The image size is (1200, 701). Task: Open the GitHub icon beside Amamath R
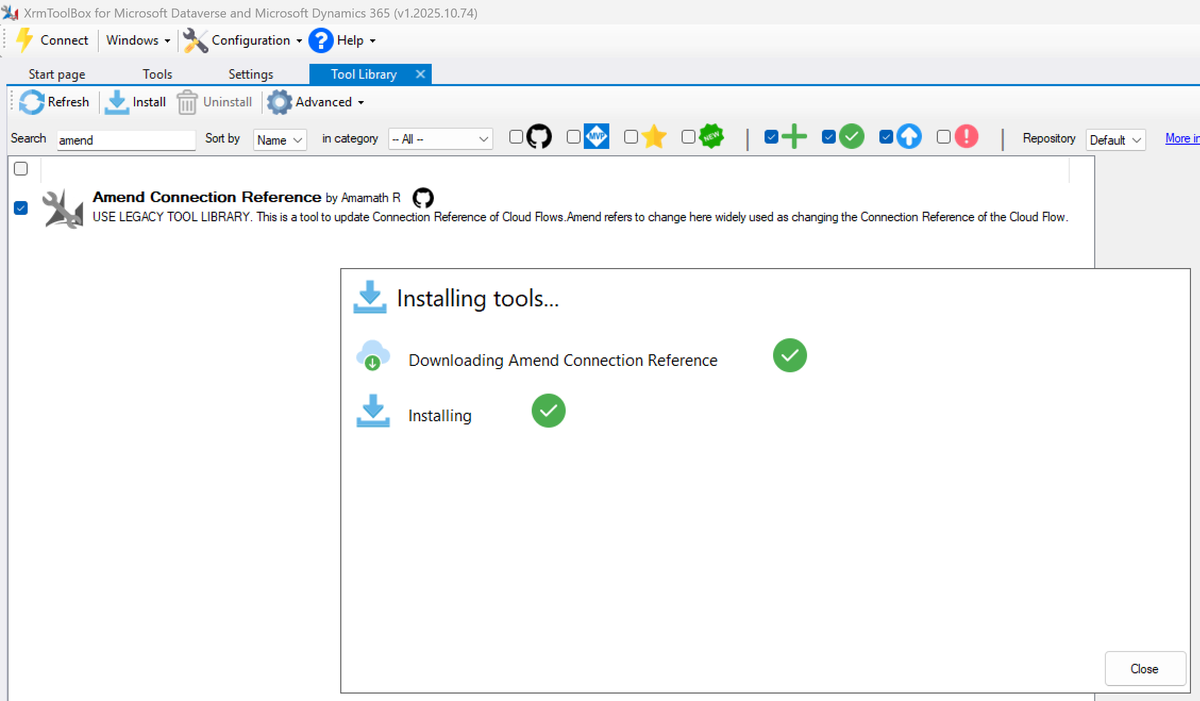click(x=423, y=198)
